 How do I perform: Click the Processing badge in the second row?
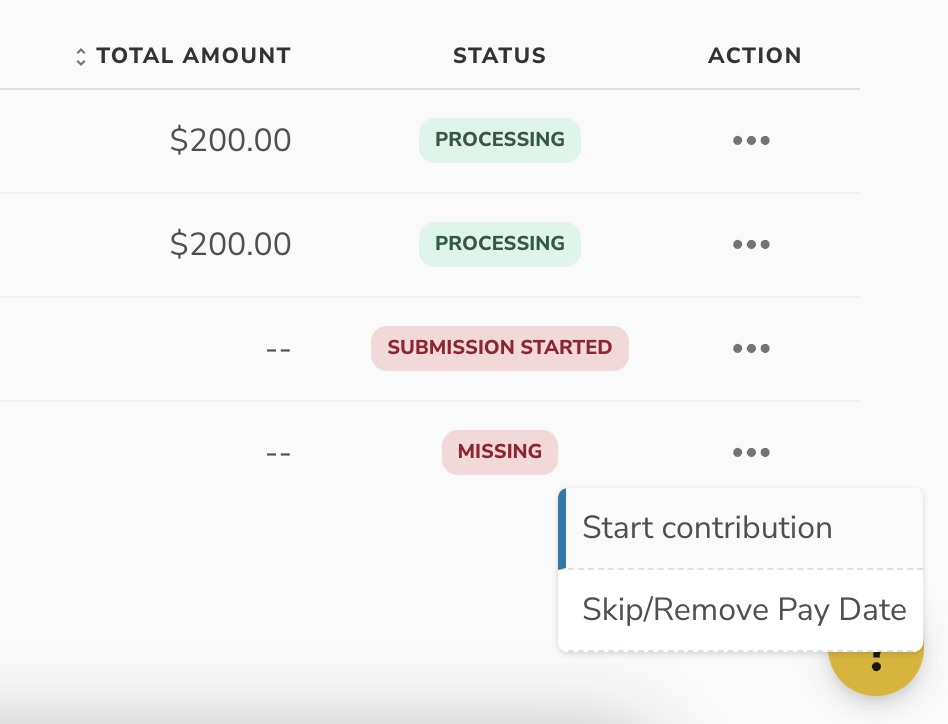click(499, 244)
